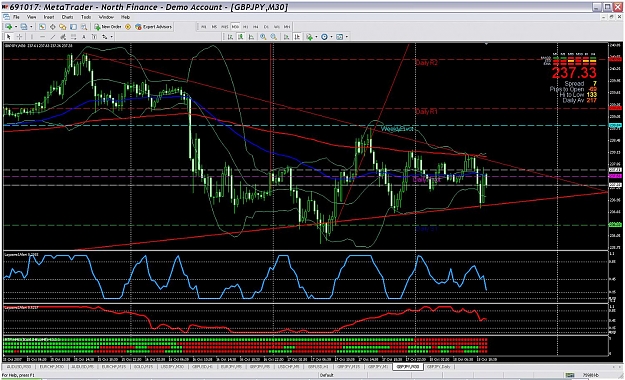
Task: Open the Profiles toolbar icon
Action: pyautogui.click(x=24, y=27)
